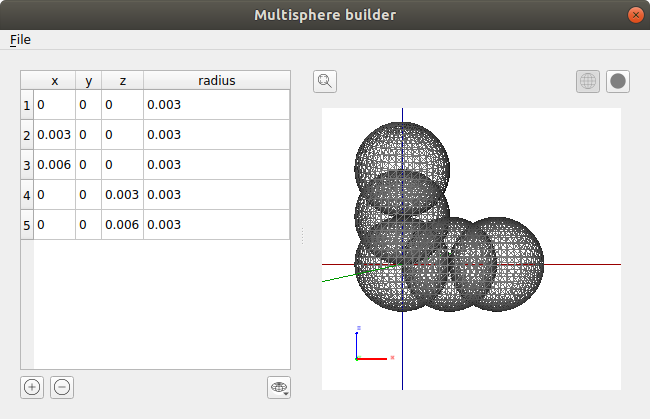This screenshot has width=650, height=419.
Task: Switch to wireframe rendering mode
Action: (588, 81)
